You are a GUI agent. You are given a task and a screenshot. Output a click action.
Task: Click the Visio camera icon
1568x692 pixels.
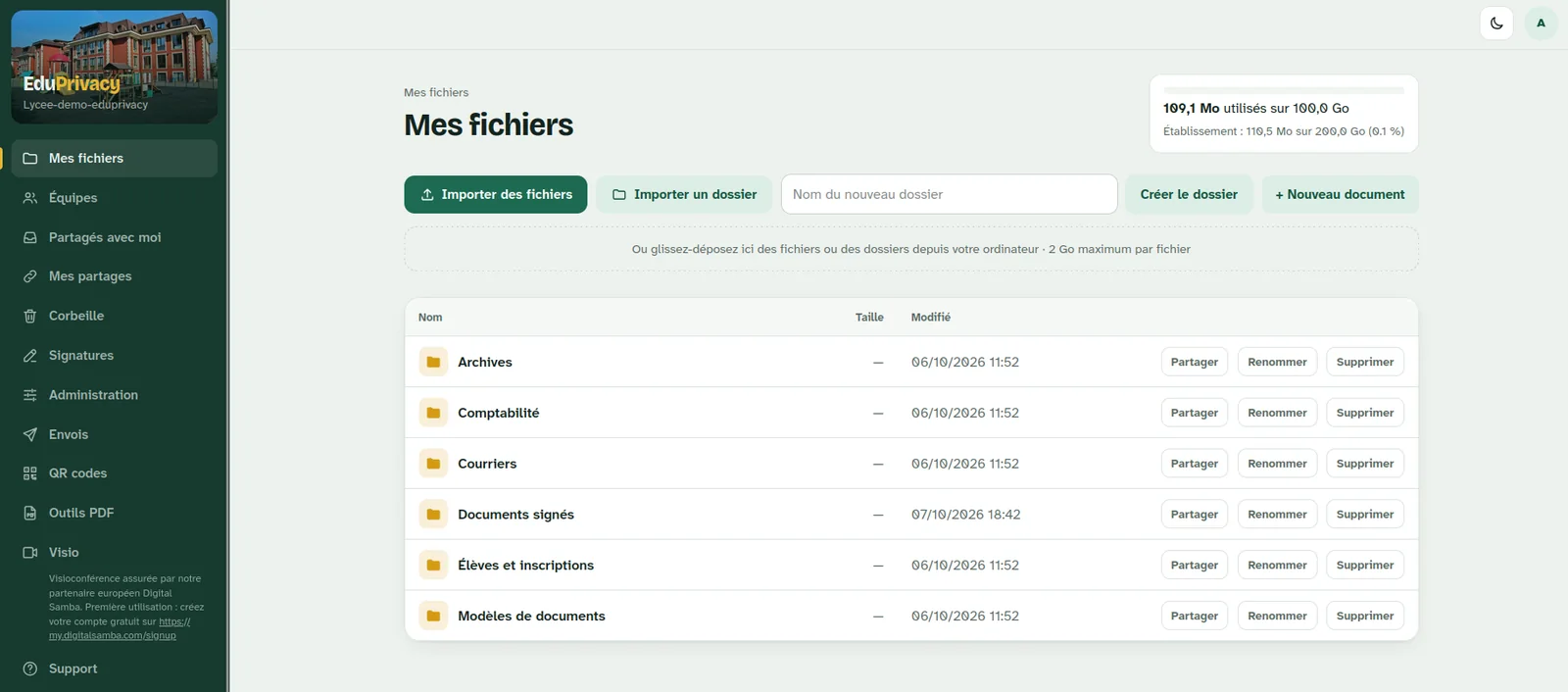tap(30, 553)
